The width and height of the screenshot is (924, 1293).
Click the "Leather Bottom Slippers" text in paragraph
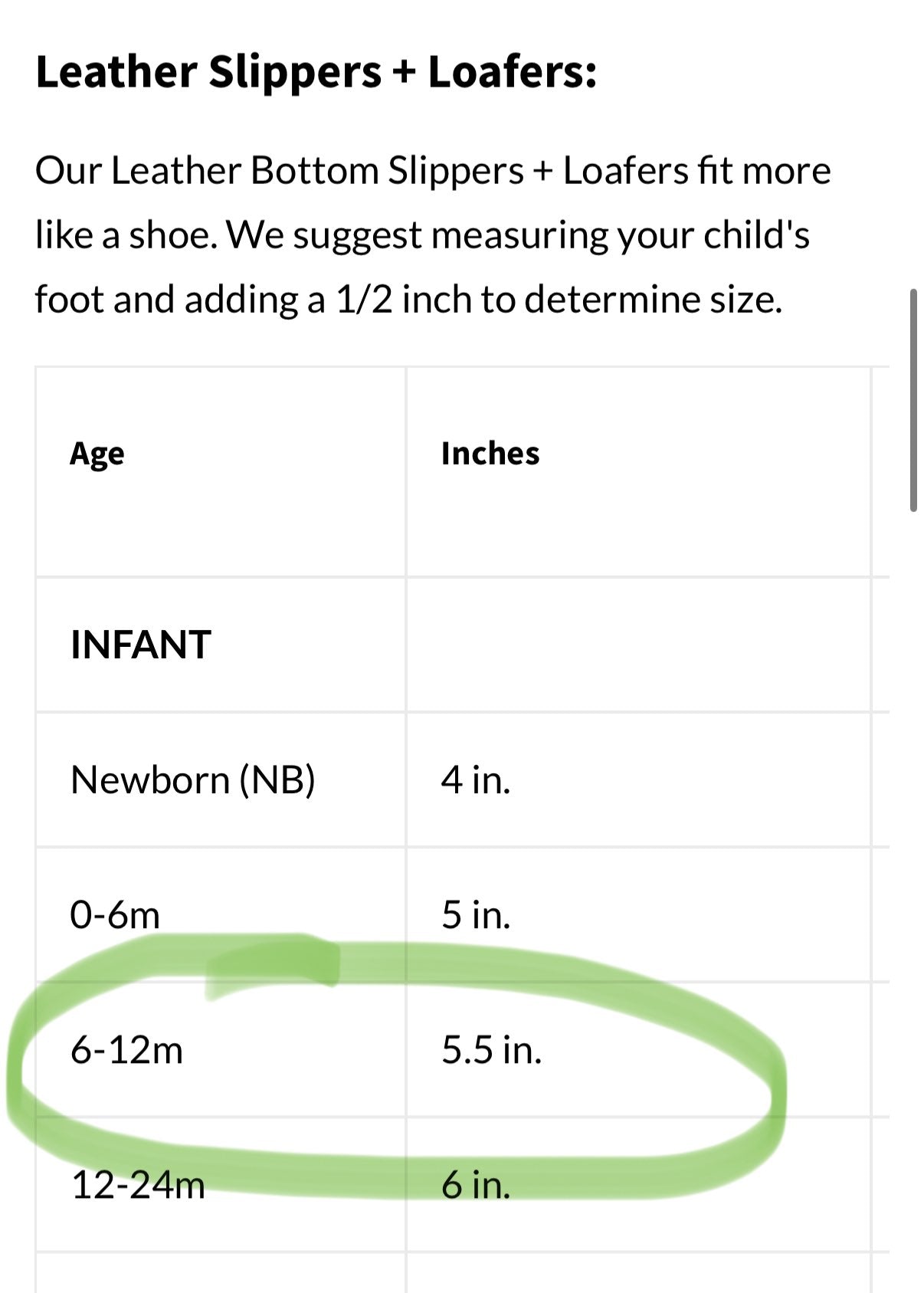click(317, 171)
